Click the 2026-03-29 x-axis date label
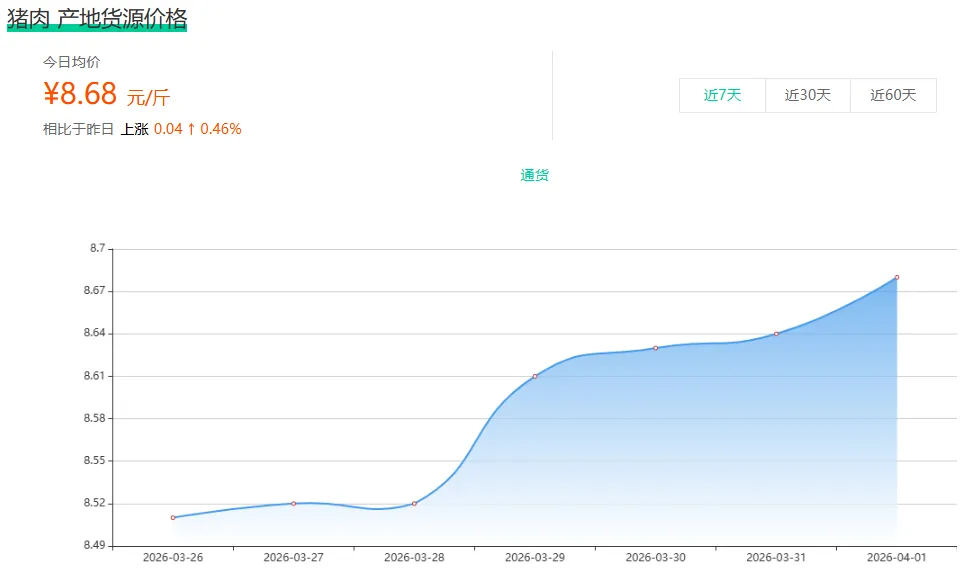 click(x=535, y=557)
